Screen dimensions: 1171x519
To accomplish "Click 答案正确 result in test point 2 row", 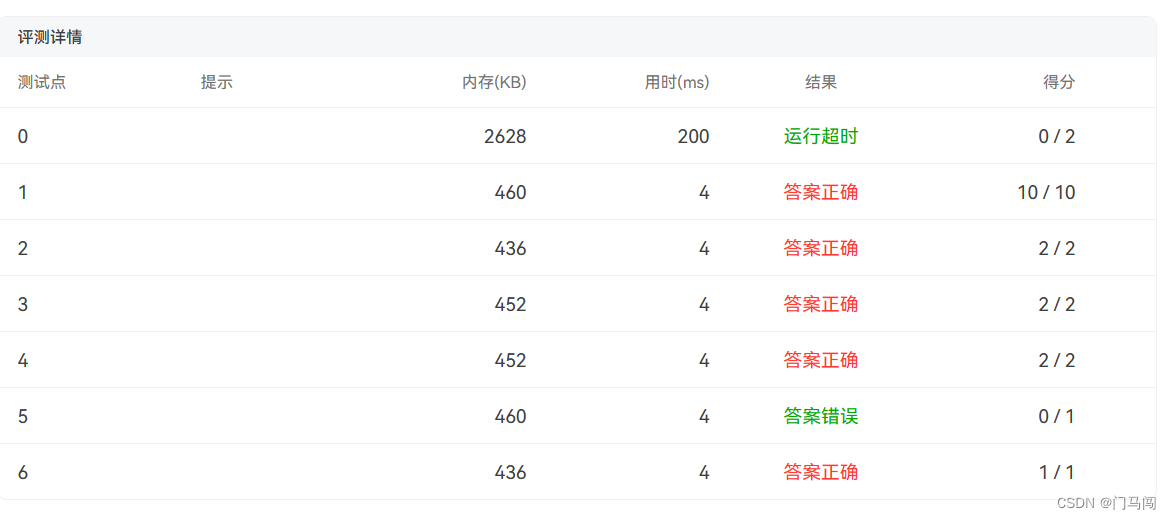I will 821,248.
